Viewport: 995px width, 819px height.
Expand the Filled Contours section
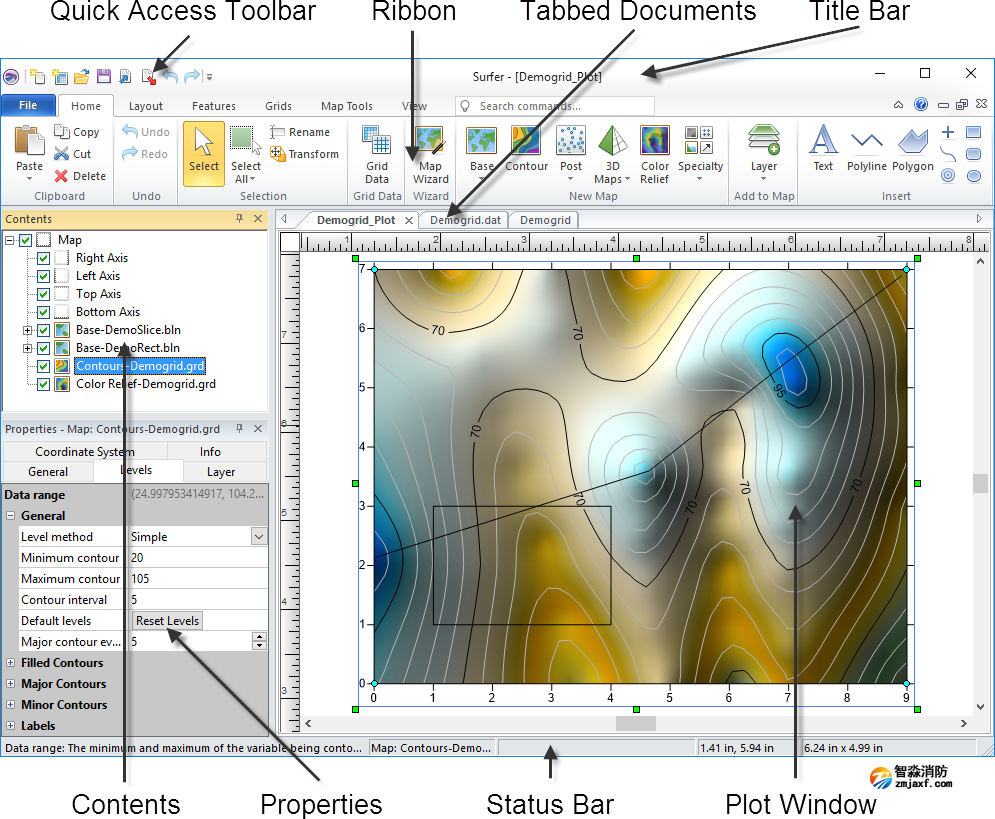[x=11, y=663]
